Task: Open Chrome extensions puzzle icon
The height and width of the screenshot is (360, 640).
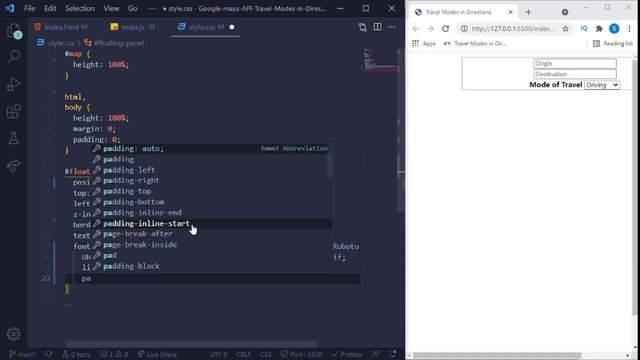Action: point(599,29)
